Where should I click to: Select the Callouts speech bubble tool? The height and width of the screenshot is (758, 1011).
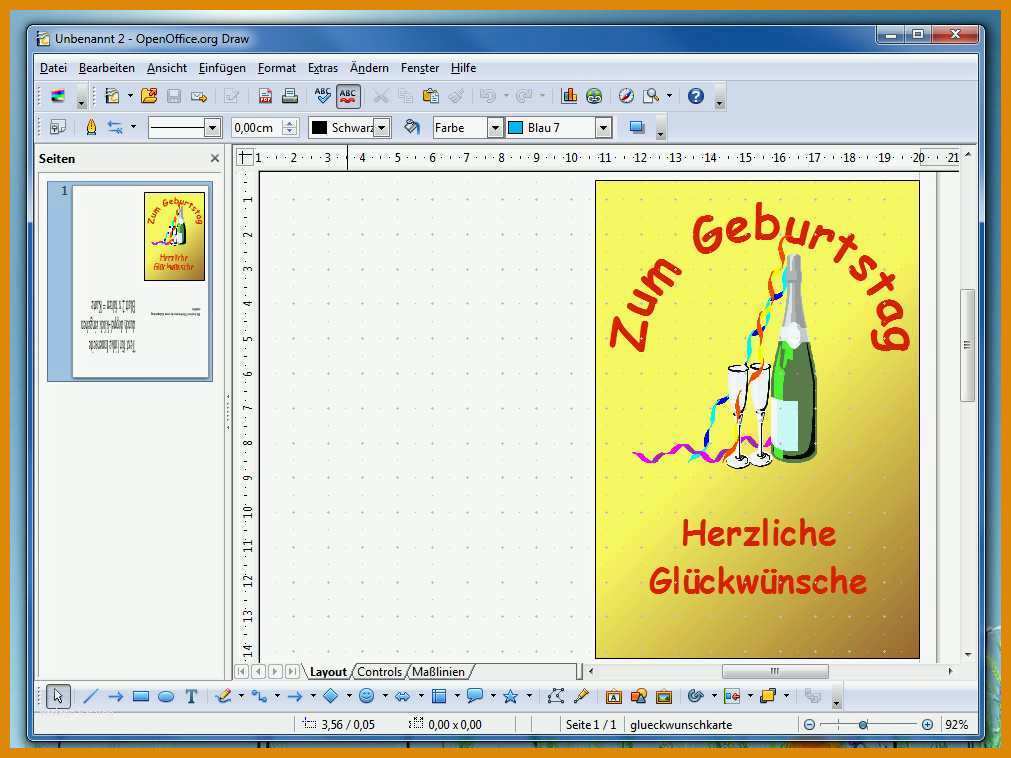(x=475, y=696)
